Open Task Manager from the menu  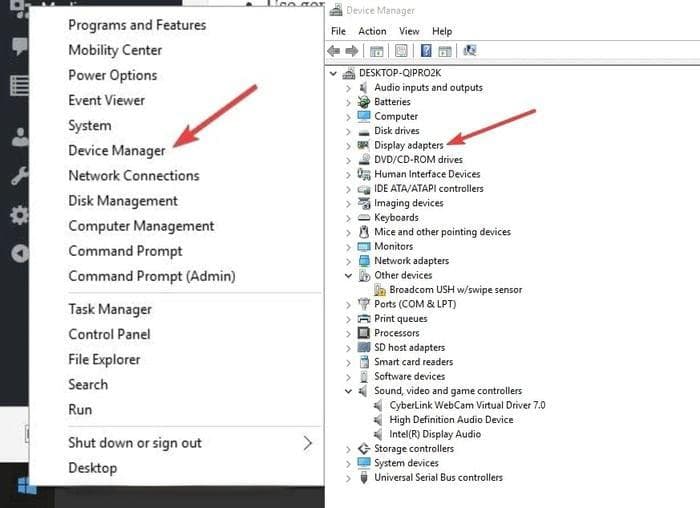click(110, 309)
